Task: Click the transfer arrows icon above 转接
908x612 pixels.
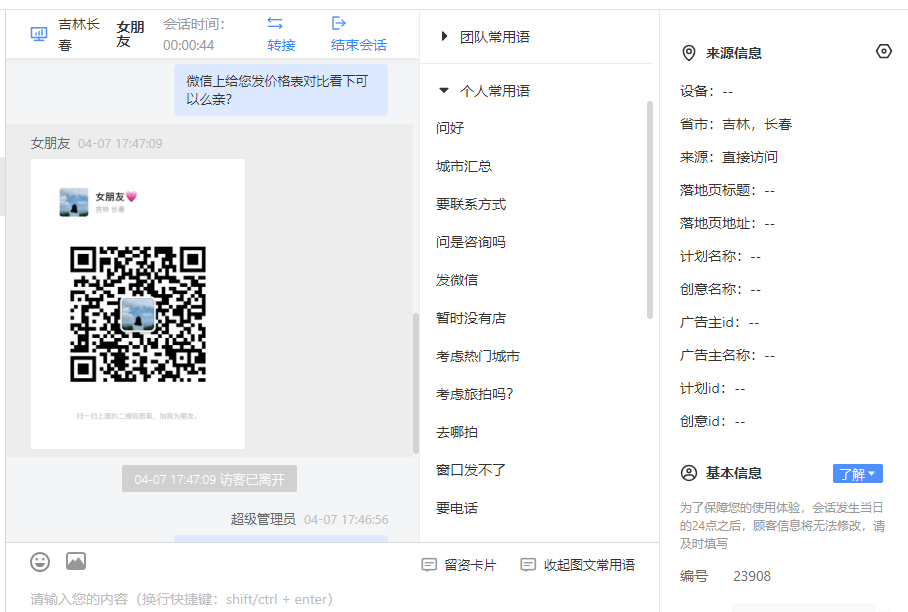Action: coord(275,23)
